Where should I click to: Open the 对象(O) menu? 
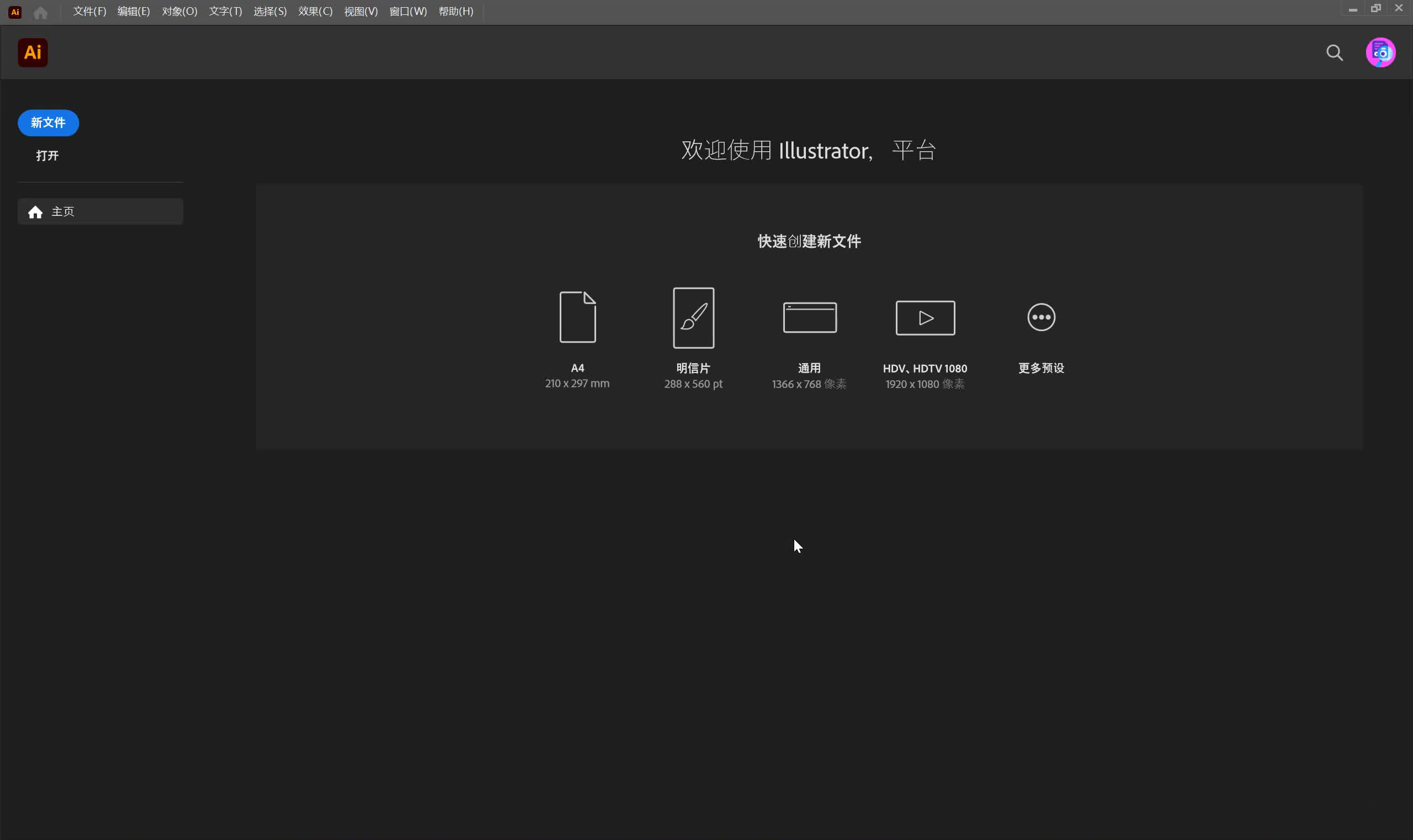click(x=179, y=12)
